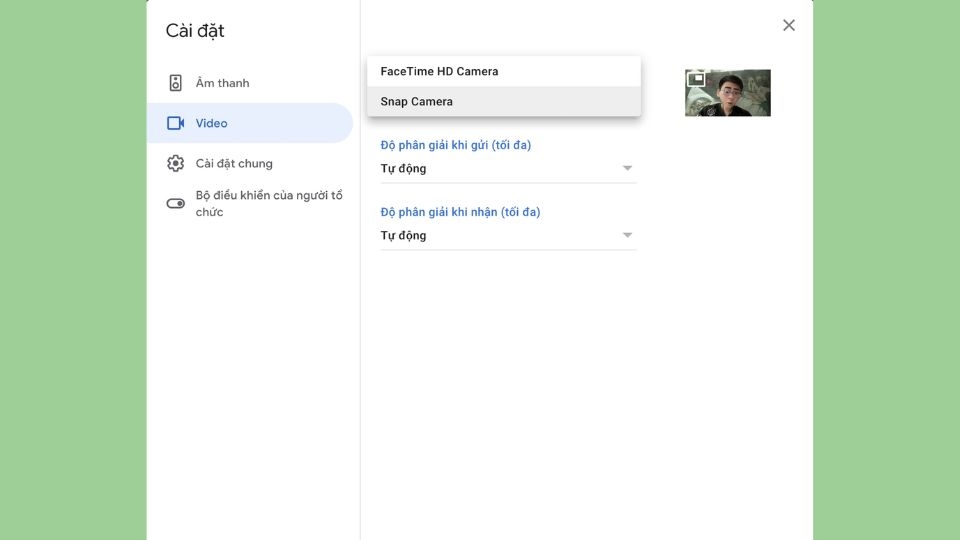Click the camera preview thumbnail
Screen dimensions: 960x540
coord(727,93)
